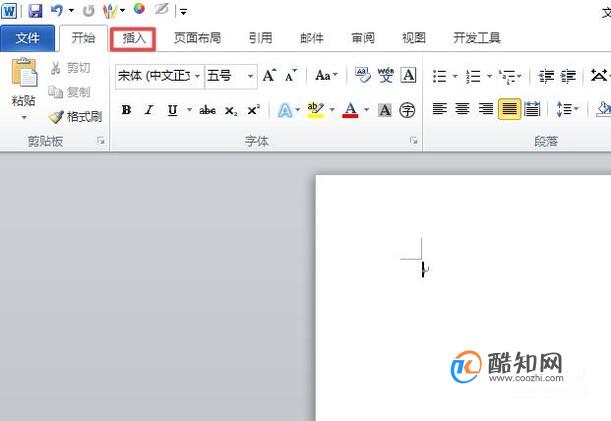Screen dimensions: 611x421
Task: Select the 格式刷 (Format Painter) tool
Action: pyautogui.click(x=75, y=117)
